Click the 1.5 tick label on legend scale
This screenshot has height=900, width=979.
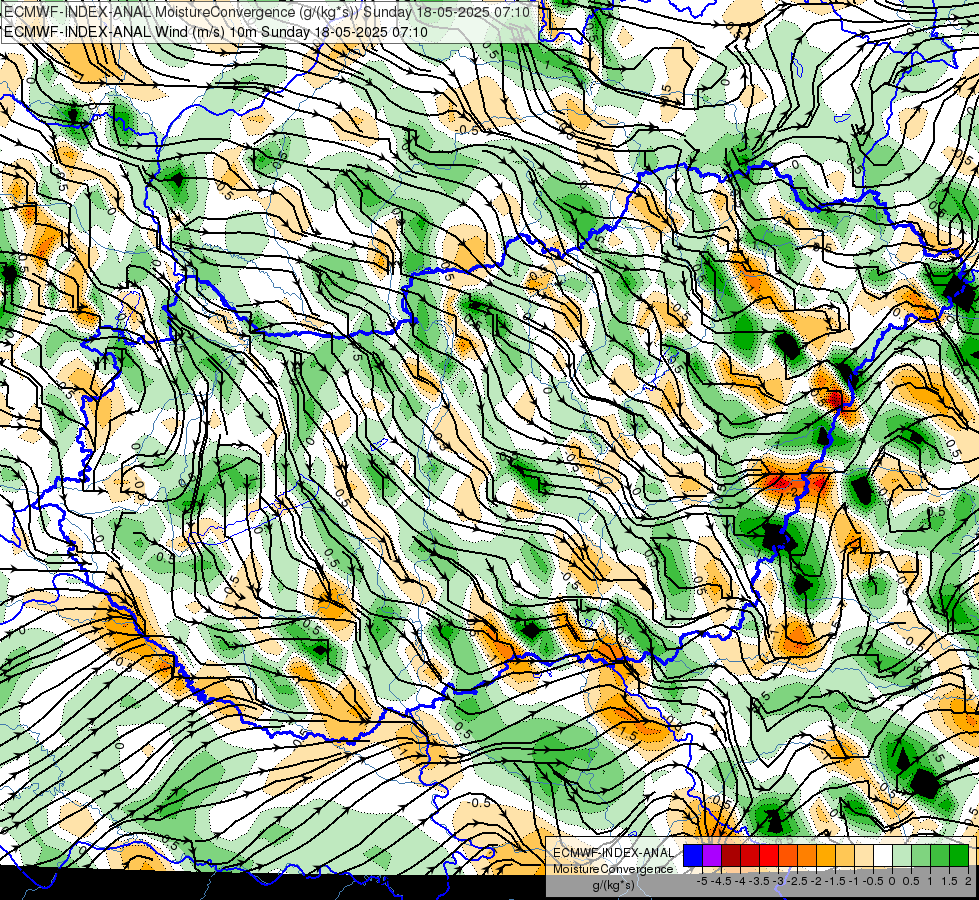(950, 881)
